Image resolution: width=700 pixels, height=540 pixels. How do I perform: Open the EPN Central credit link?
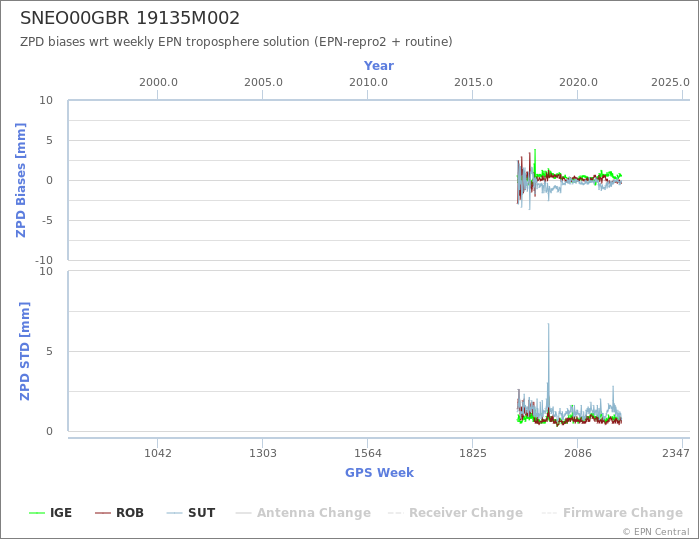pyautogui.click(x=656, y=532)
